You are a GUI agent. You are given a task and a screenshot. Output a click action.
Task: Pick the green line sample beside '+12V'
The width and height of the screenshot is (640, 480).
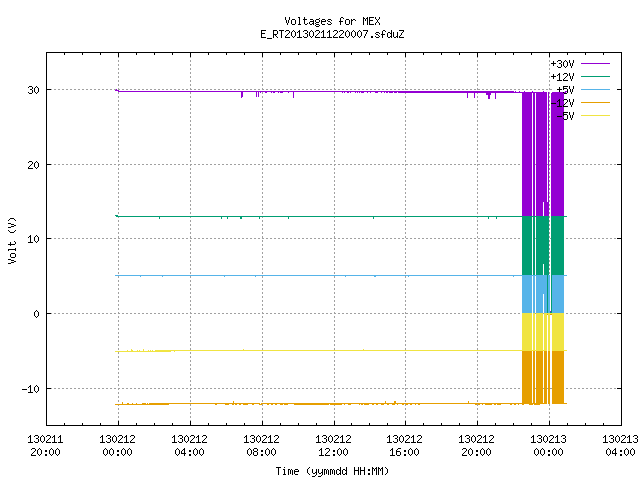point(596,76)
